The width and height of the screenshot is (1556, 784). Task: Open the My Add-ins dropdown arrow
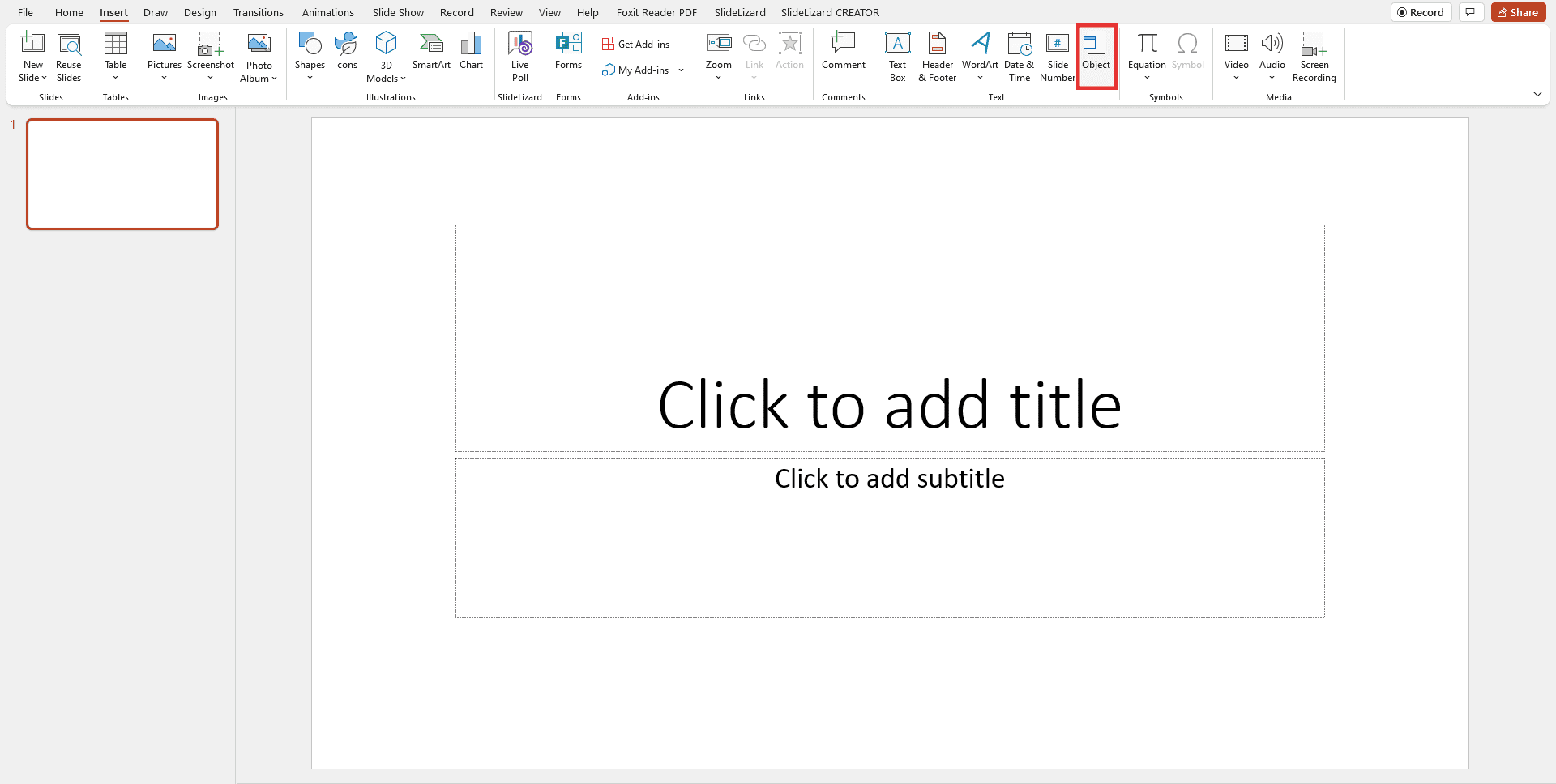point(682,70)
